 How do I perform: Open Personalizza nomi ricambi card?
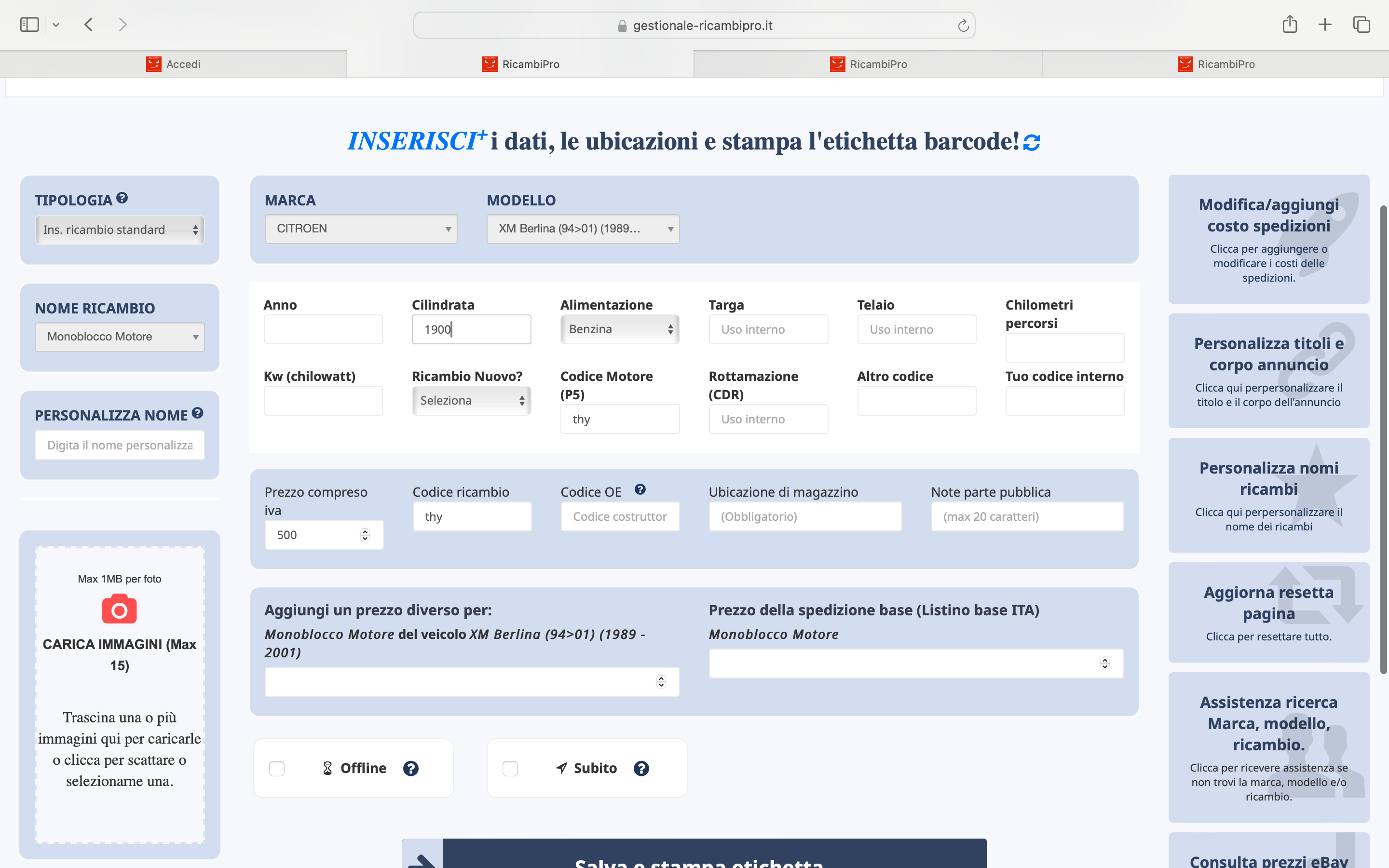click(x=1268, y=495)
